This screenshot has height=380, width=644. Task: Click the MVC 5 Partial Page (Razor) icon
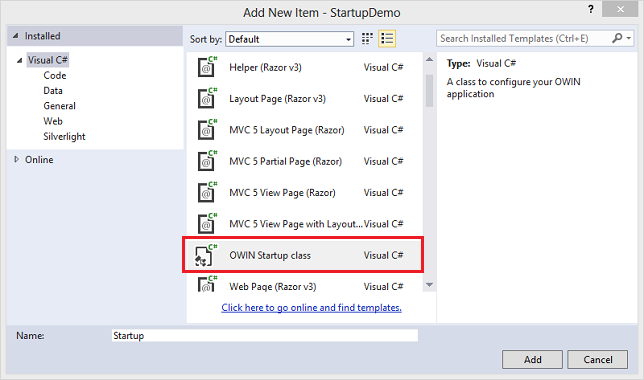(207, 161)
